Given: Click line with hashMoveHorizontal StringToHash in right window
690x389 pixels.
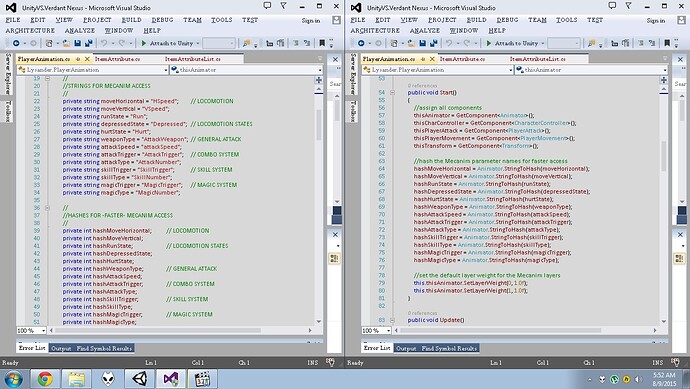Looking at the screenshot, I should [501, 169].
